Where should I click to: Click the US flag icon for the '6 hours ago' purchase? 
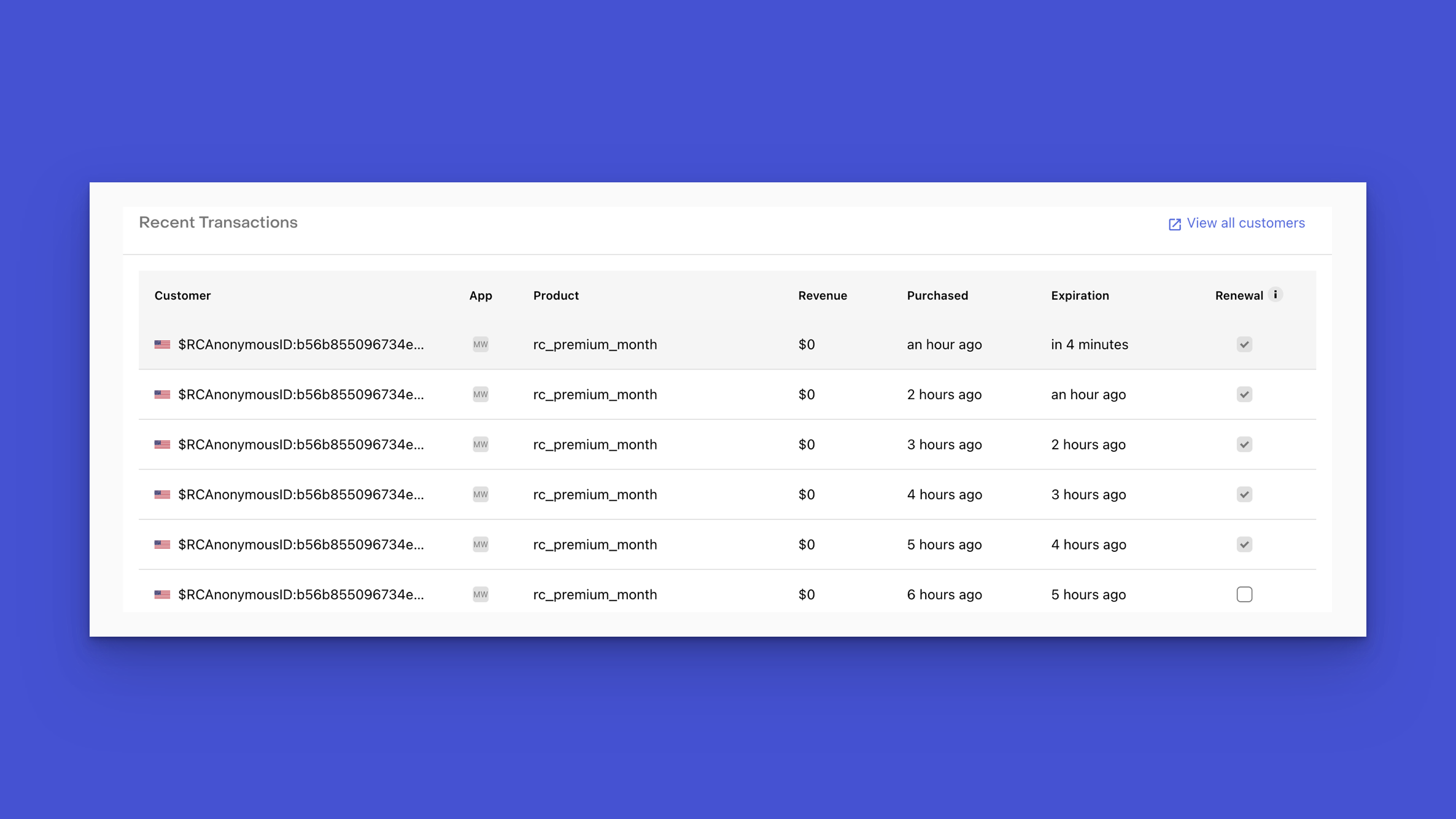point(162,595)
